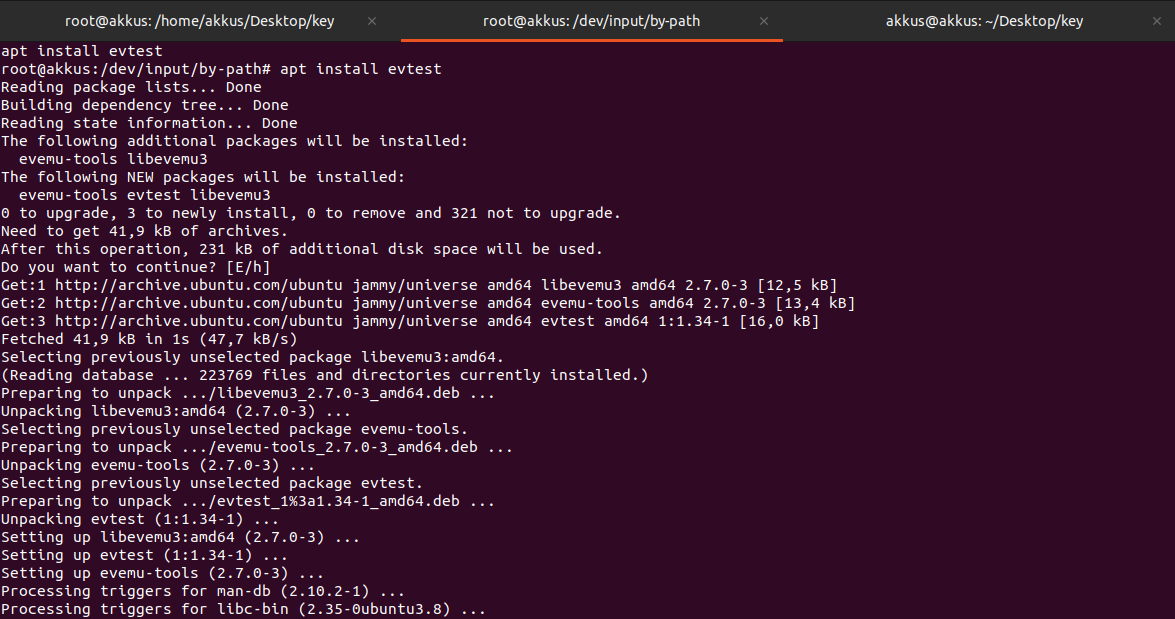
Task: Click the 'Reading package lists... Done' line
Action: click(131, 87)
